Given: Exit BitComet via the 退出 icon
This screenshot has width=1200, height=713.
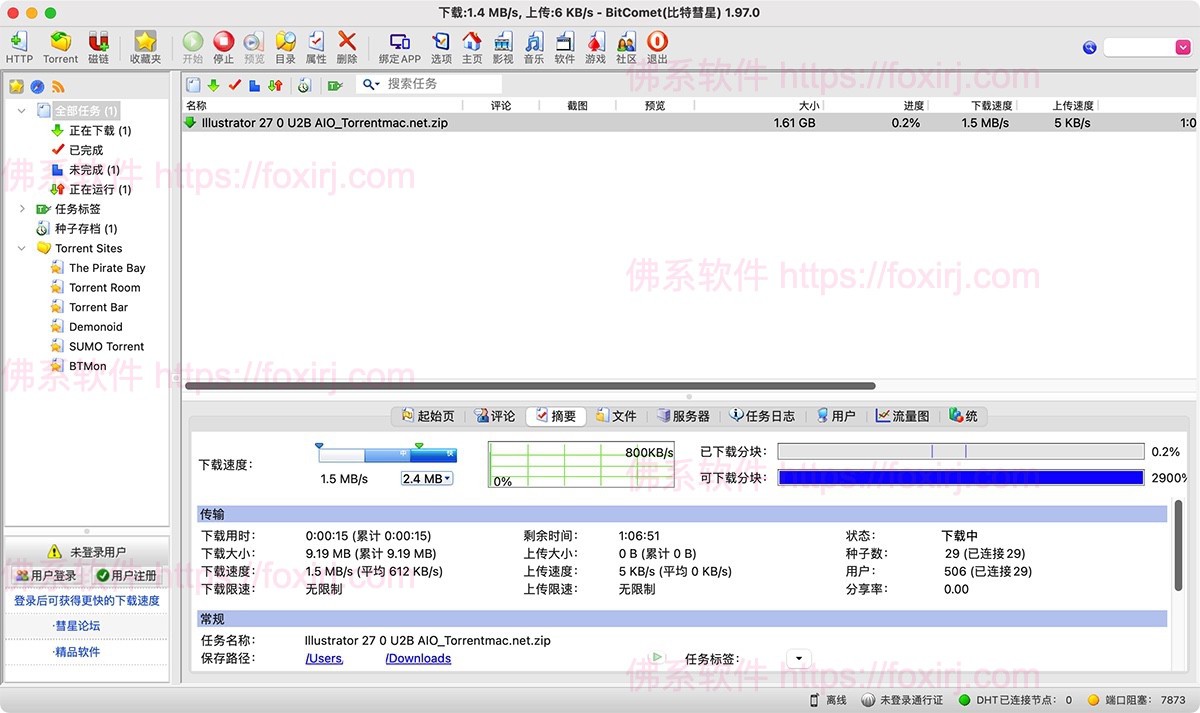Looking at the screenshot, I should click(x=657, y=45).
